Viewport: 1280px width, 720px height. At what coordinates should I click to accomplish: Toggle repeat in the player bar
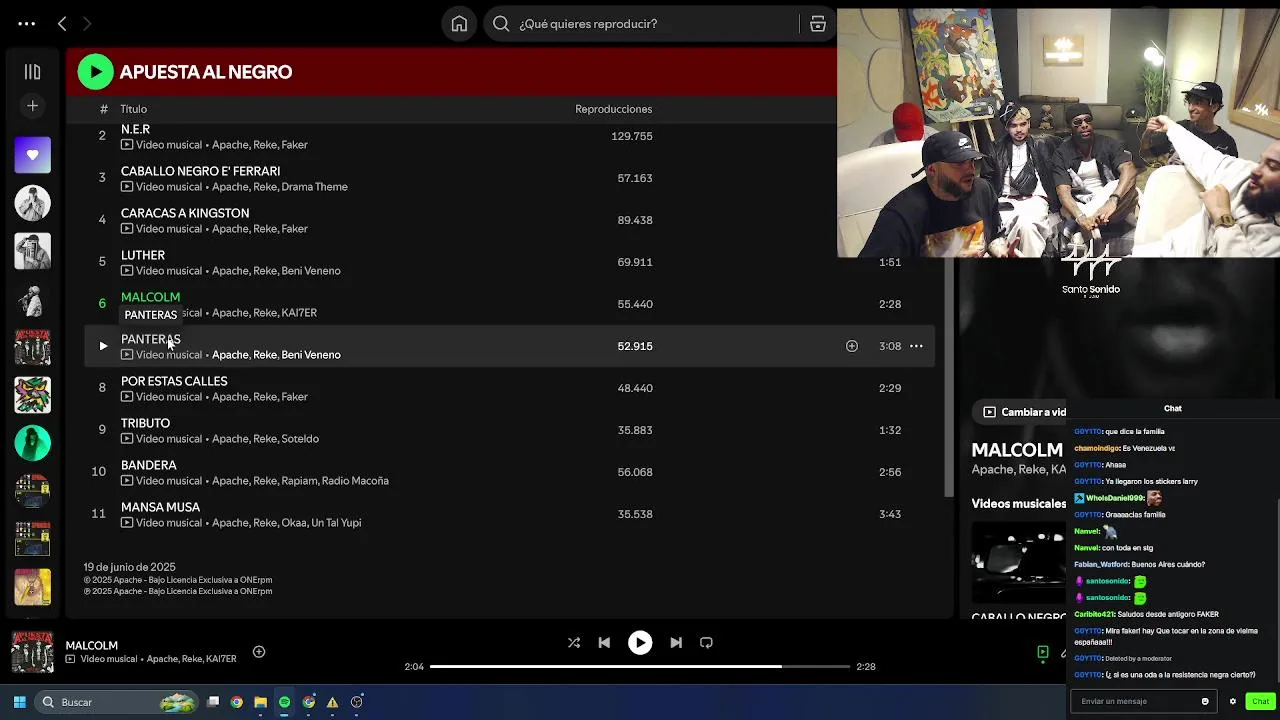pyautogui.click(x=706, y=643)
